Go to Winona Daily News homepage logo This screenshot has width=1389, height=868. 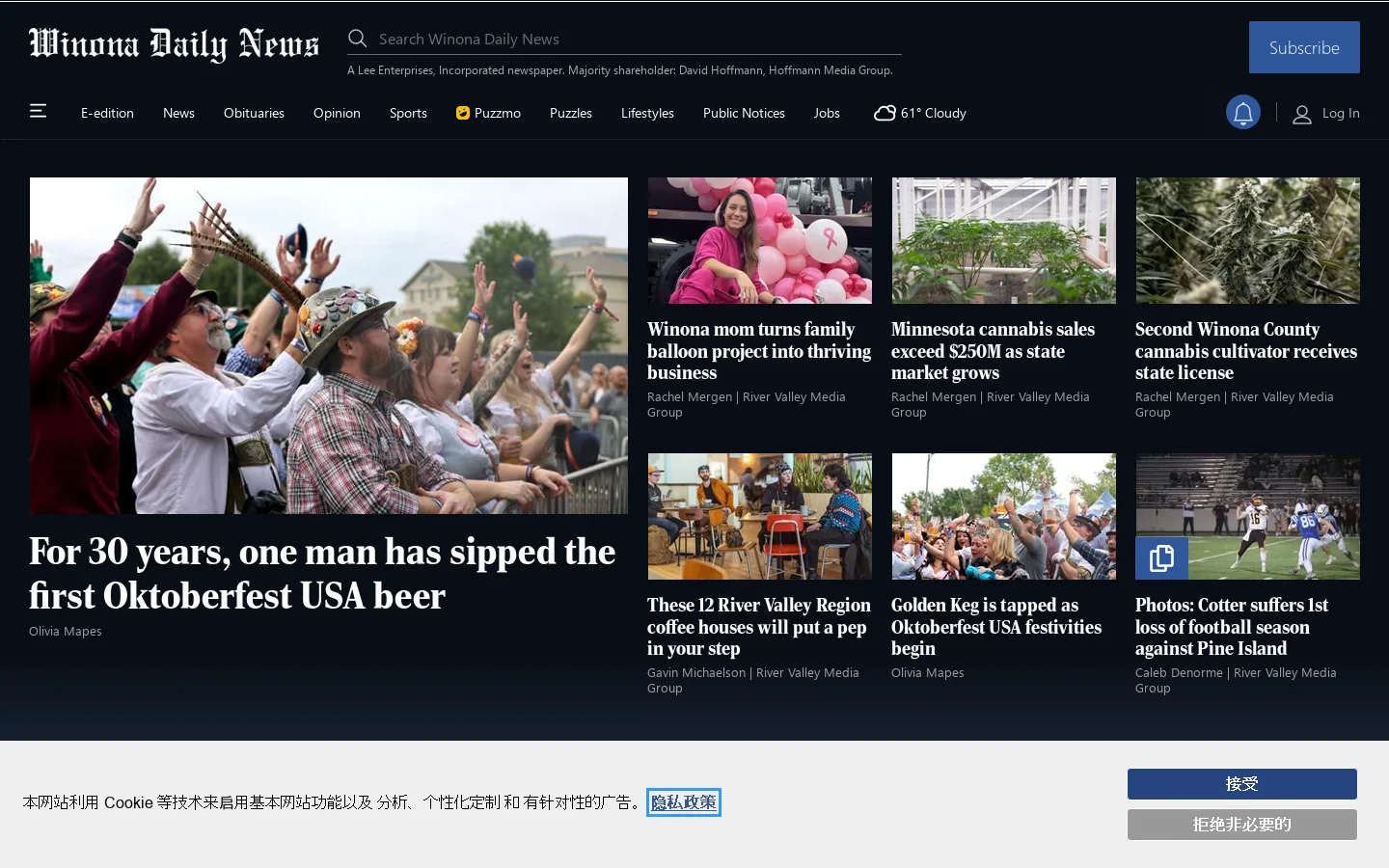pyautogui.click(x=174, y=43)
